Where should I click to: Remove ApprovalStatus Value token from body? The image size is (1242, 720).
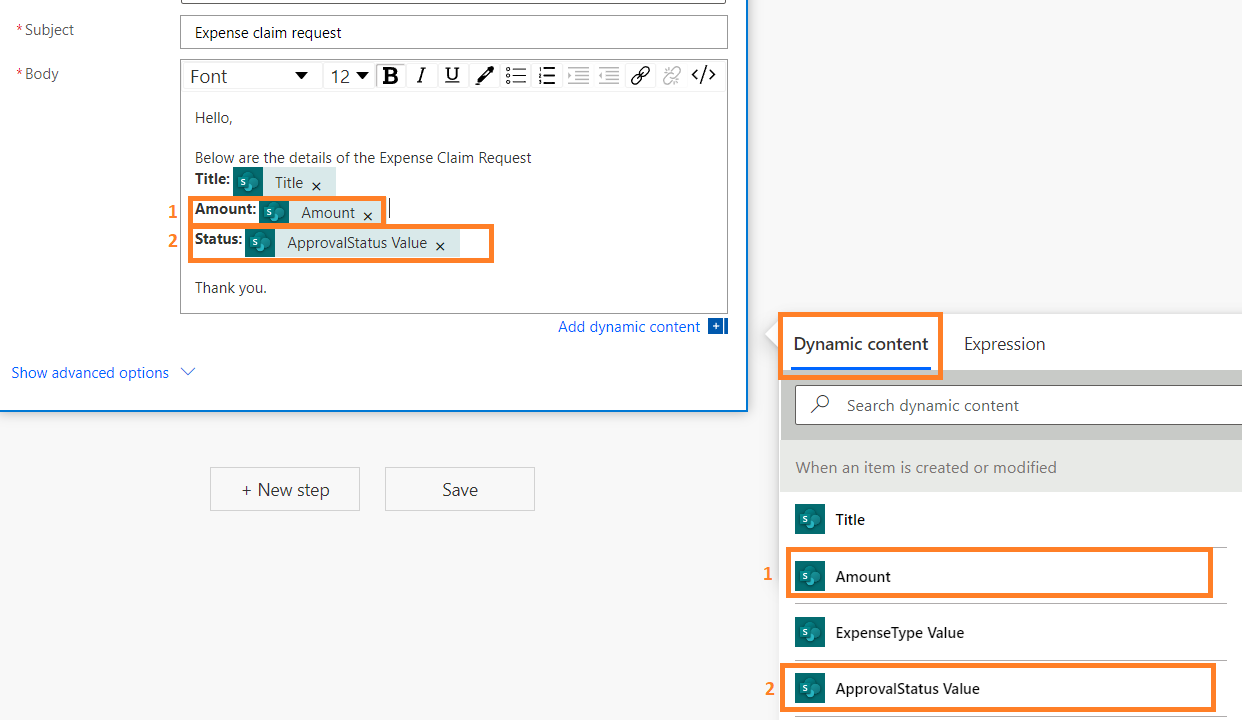pyautogui.click(x=440, y=245)
